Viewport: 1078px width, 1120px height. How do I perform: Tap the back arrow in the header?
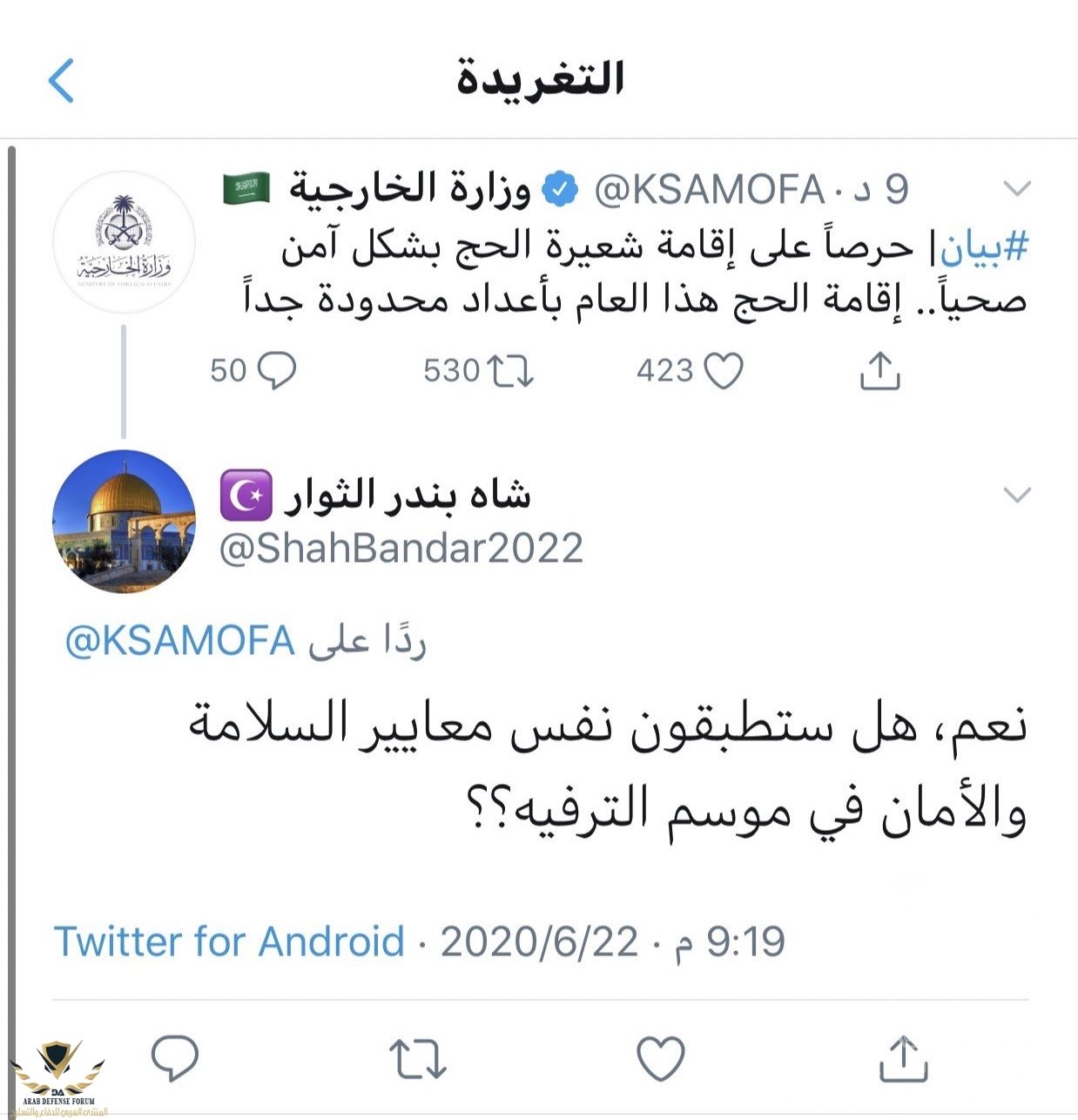pyautogui.click(x=61, y=80)
